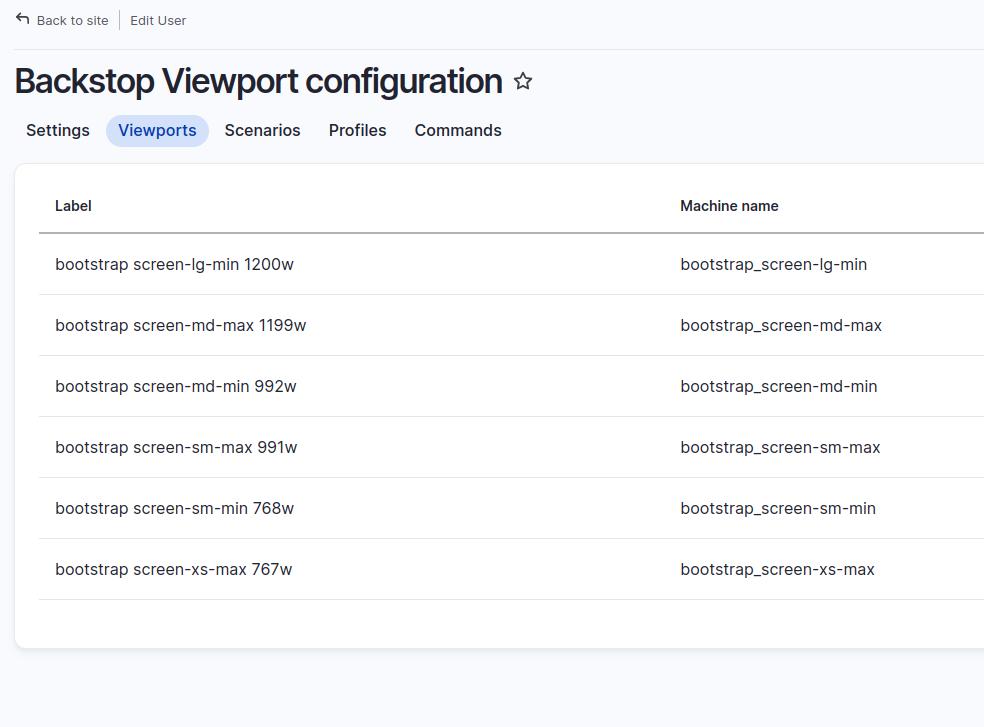
Task: Click the bootstrap screen-sm-max 991w label
Action: (x=176, y=447)
